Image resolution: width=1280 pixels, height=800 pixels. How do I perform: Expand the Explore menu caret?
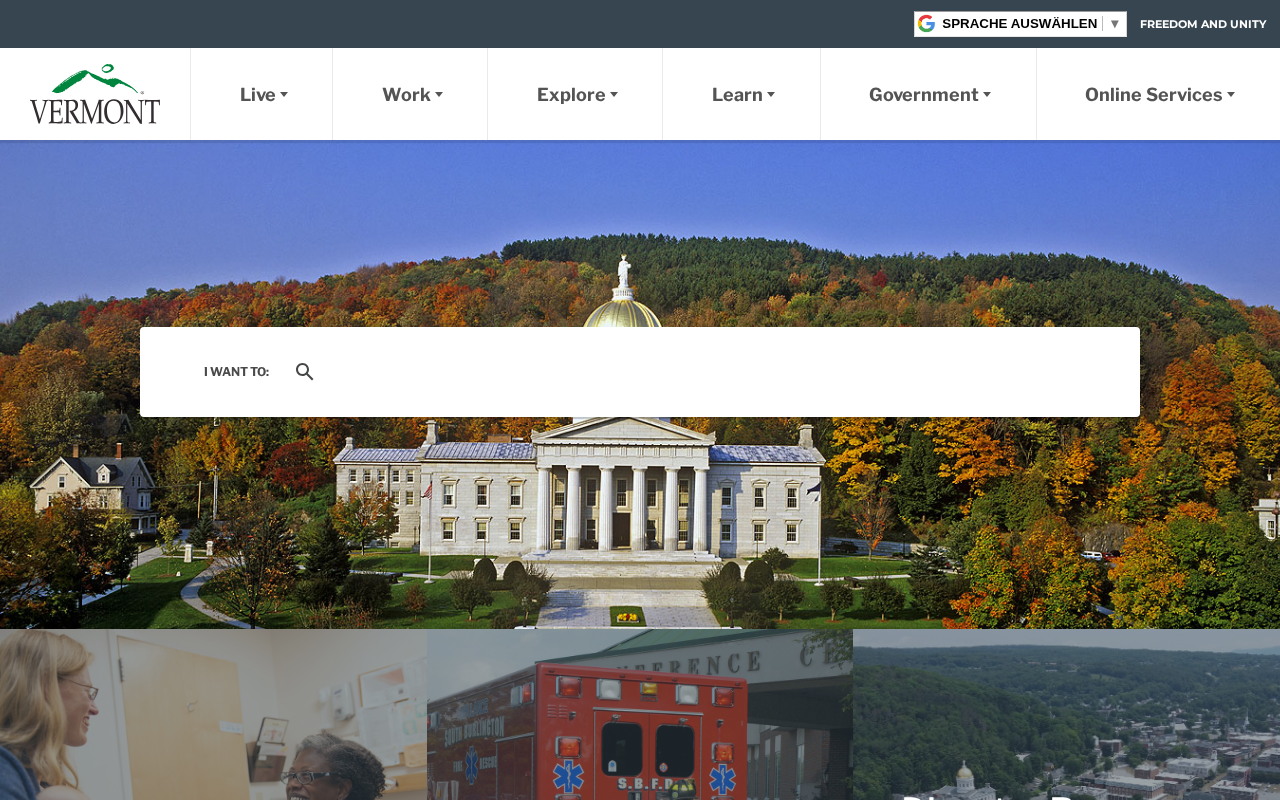[614, 95]
